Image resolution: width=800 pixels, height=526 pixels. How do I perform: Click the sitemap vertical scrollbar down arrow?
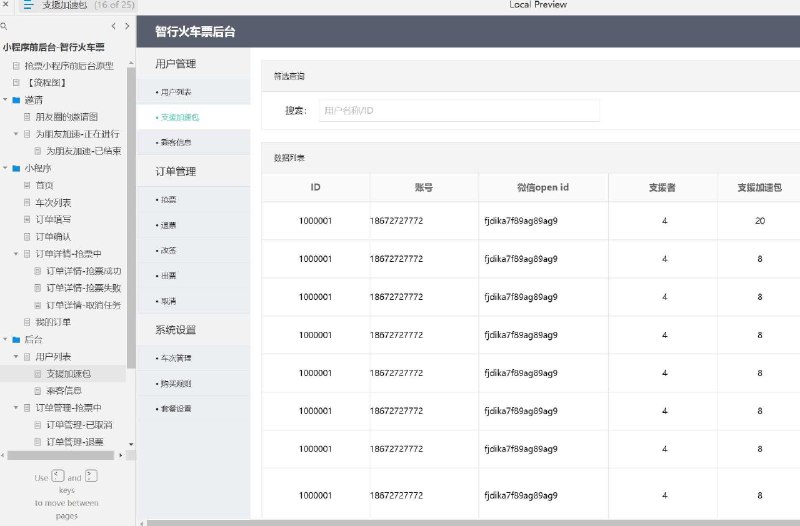tap(131, 444)
